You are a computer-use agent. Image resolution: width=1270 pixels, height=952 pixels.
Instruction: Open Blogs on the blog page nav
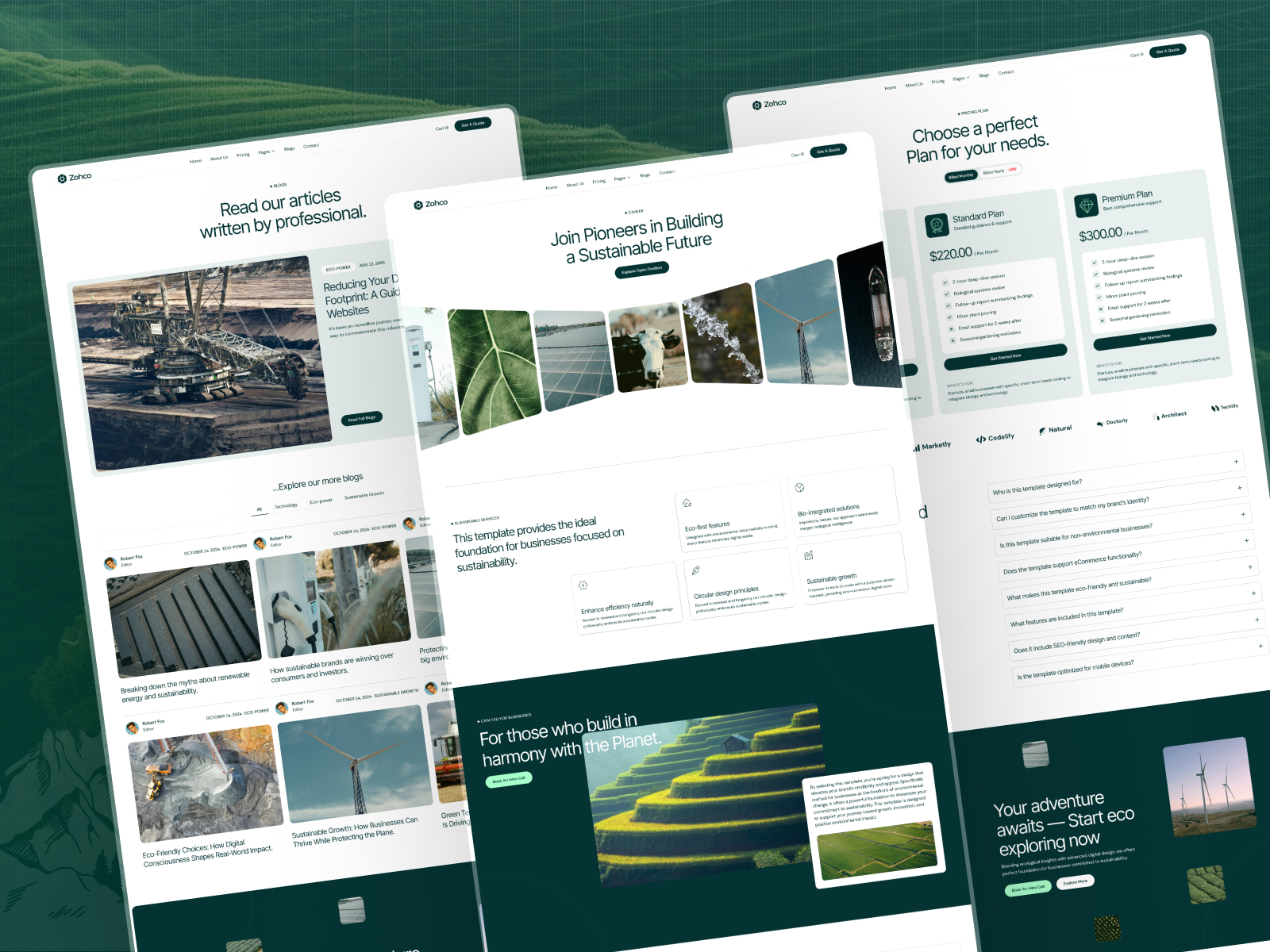coord(289,148)
